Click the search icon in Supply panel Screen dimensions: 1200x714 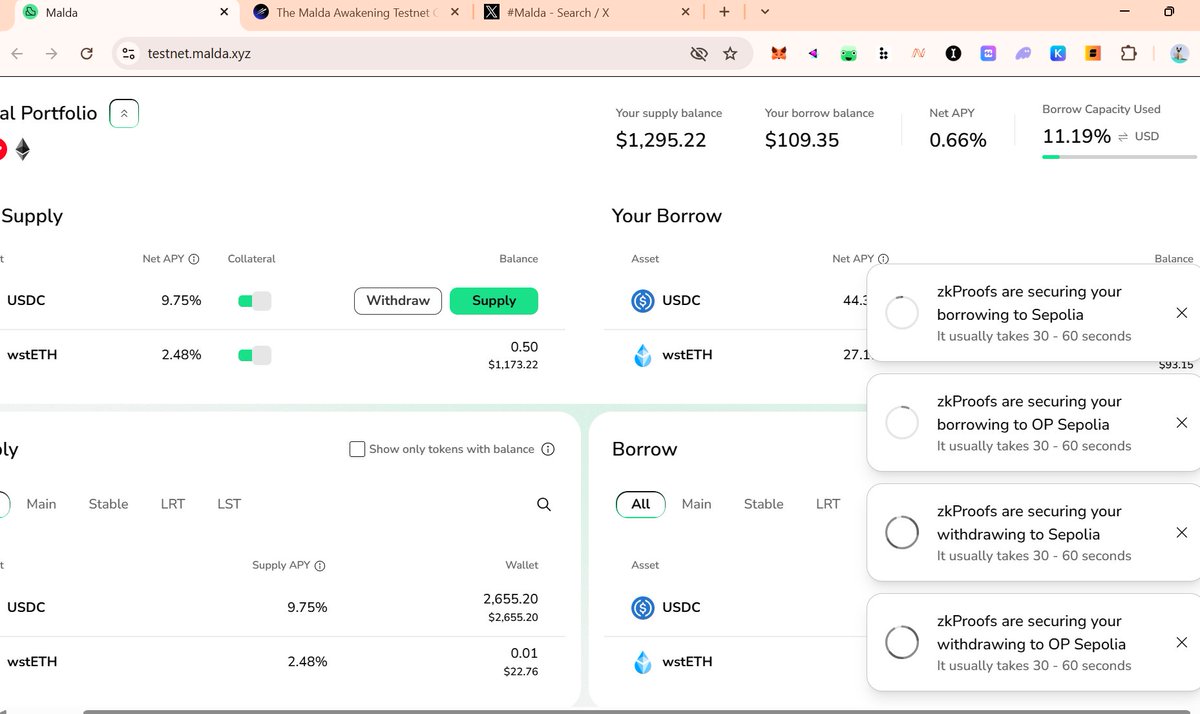coord(544,504)
